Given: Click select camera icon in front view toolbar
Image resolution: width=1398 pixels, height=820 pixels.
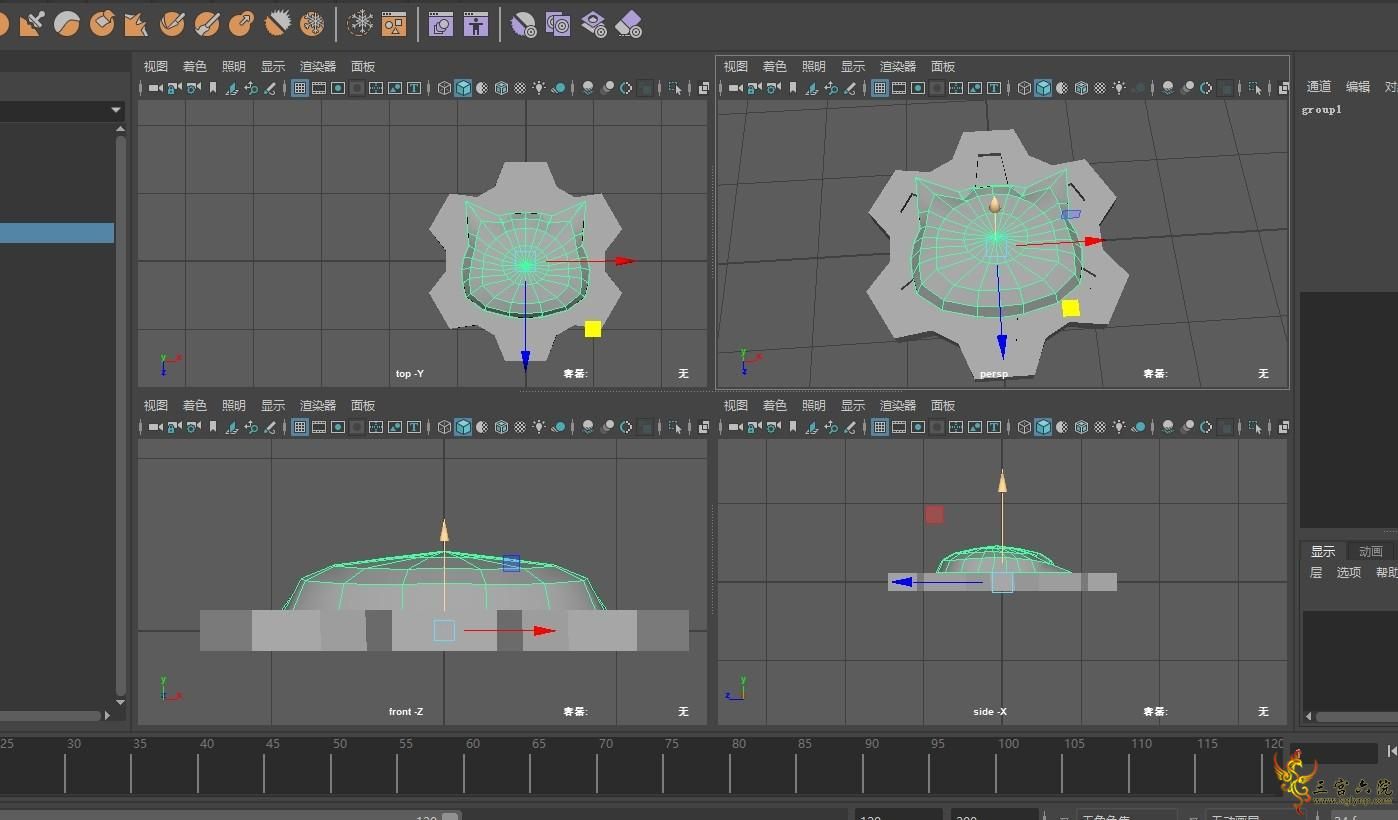Looking at the screenshot, I should [x=155, y=427].
